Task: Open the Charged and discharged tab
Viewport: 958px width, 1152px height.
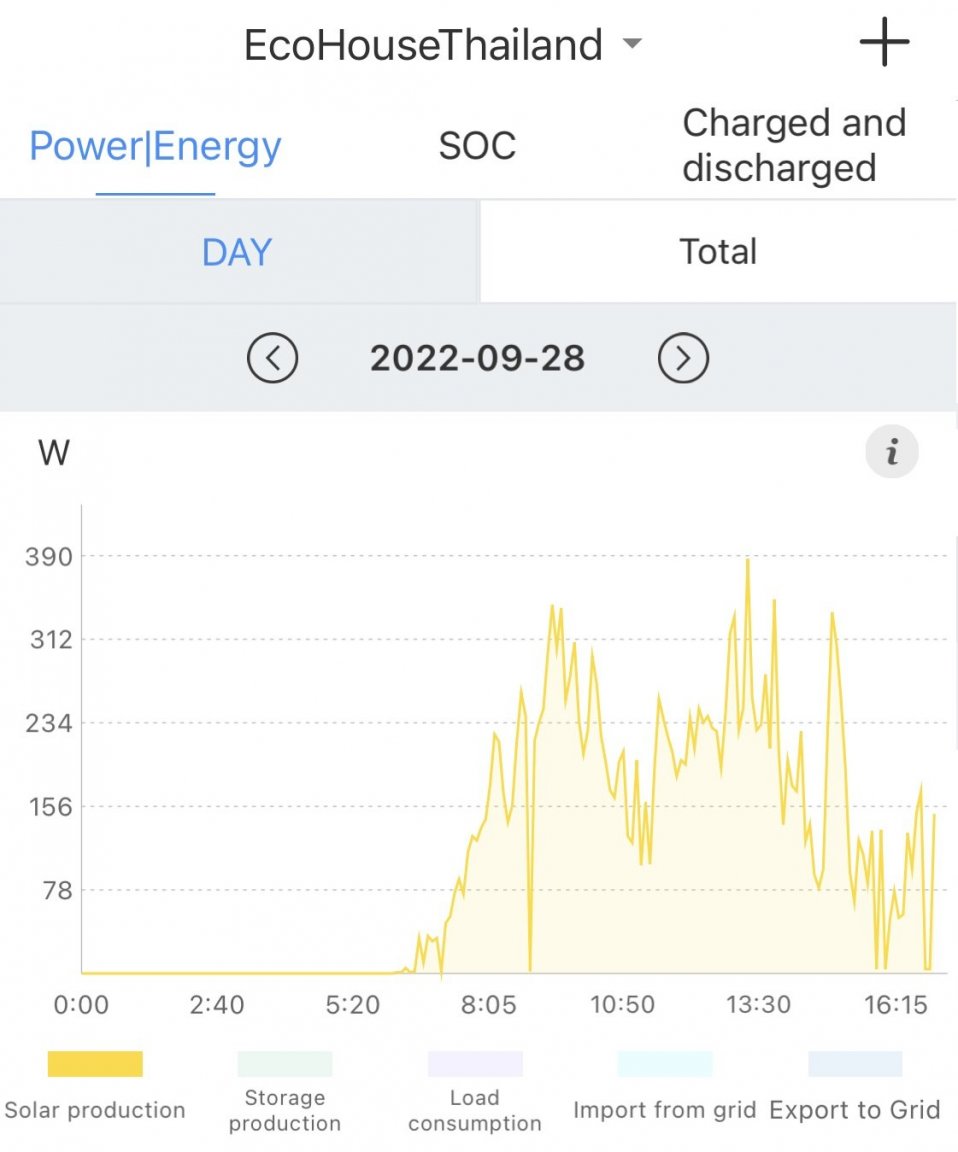Action: pos(794,145)
